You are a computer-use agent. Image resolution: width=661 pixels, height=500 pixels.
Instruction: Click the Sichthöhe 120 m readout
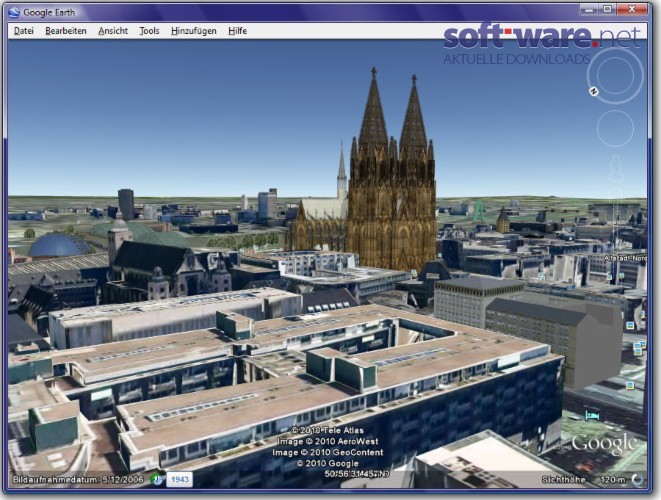point(583,479)
